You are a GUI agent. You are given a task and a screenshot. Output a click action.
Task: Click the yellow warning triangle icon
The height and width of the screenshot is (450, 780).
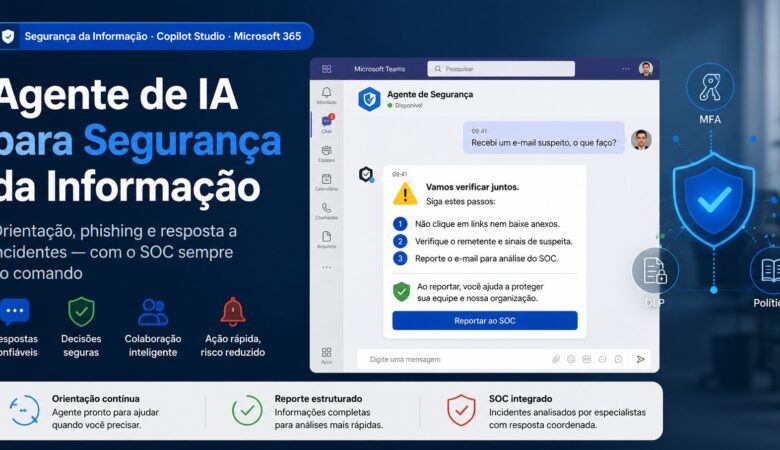coord(405,193)
